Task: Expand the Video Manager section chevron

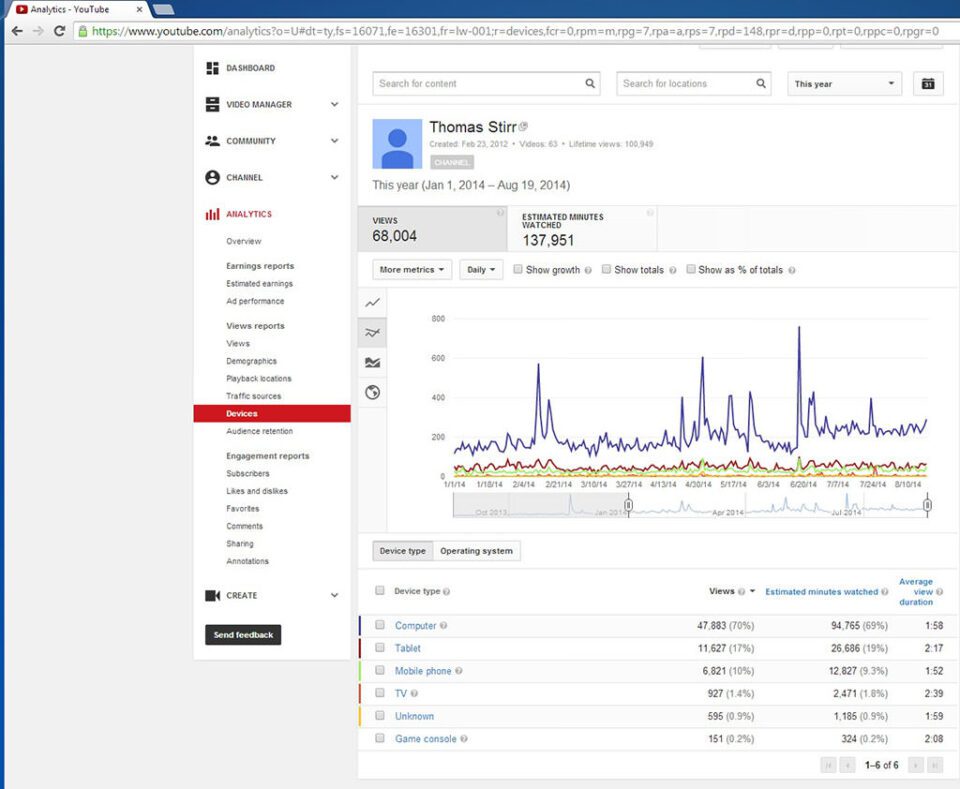Action: point(334,105)
